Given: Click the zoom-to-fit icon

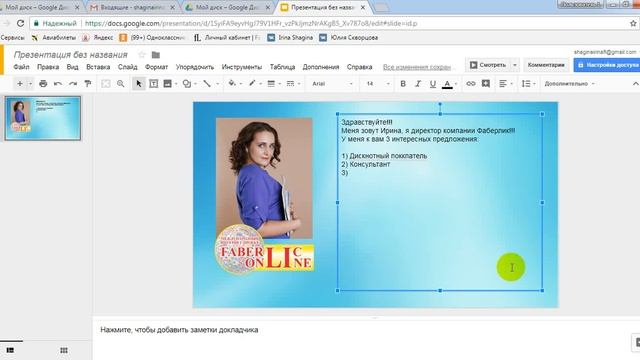Looking at the screenshot, I should tap(106, 84).
